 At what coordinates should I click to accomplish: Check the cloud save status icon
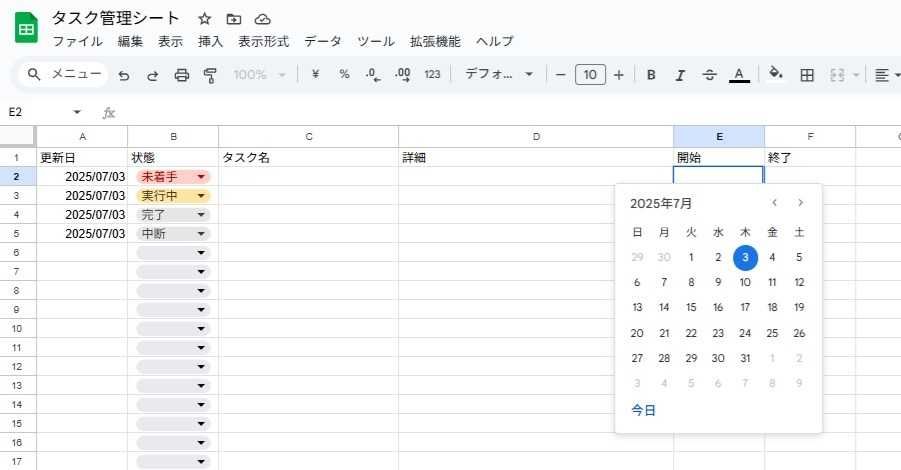coord(263,19)
